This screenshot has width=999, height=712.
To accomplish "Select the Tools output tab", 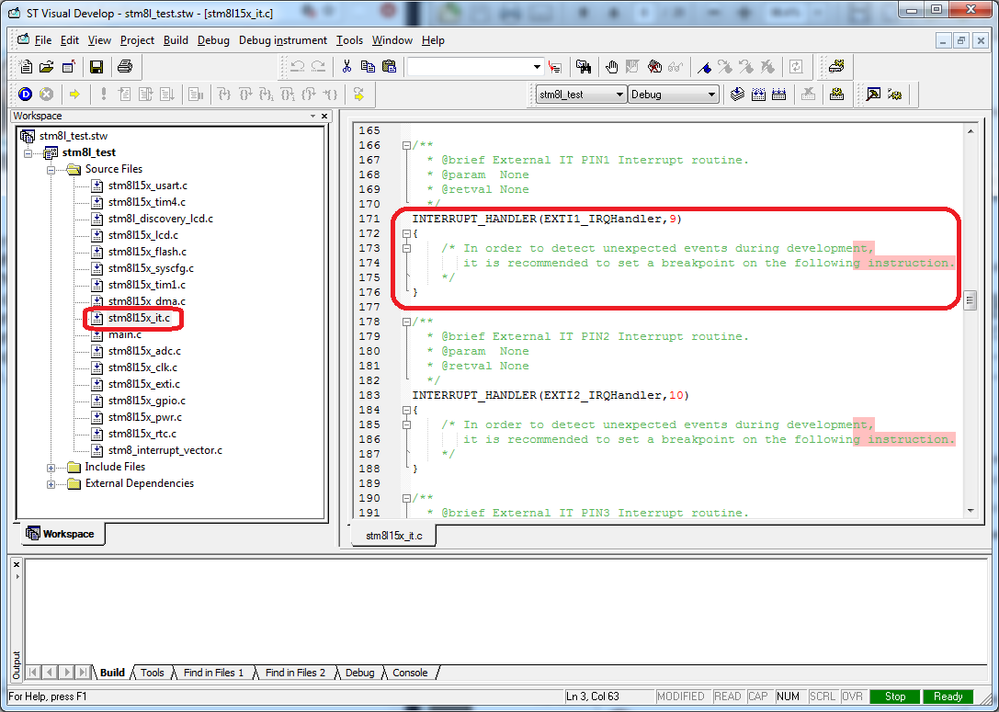I will click(x=152, y=673).
